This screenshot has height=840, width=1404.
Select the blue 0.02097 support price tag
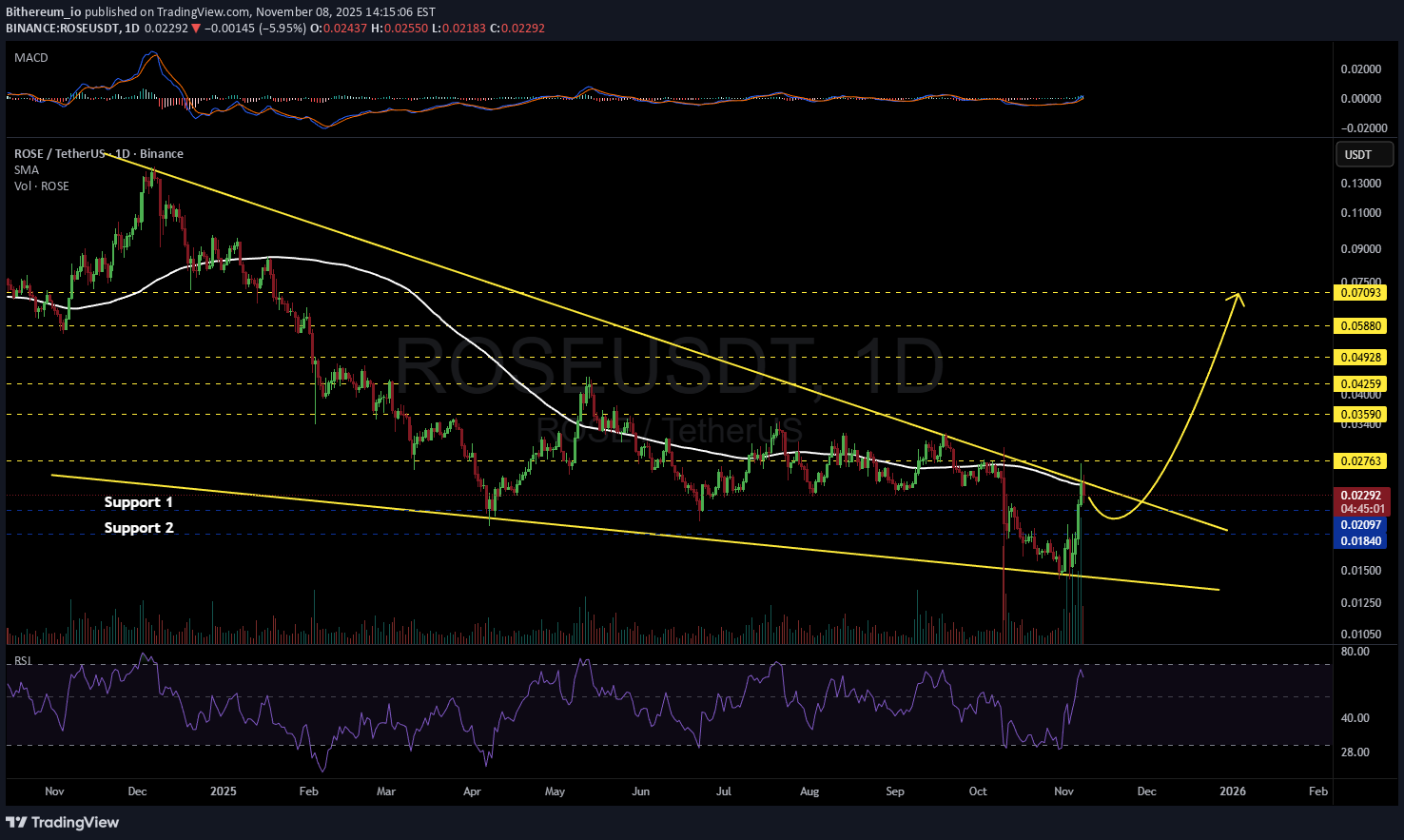click(x=1361, y=525)
